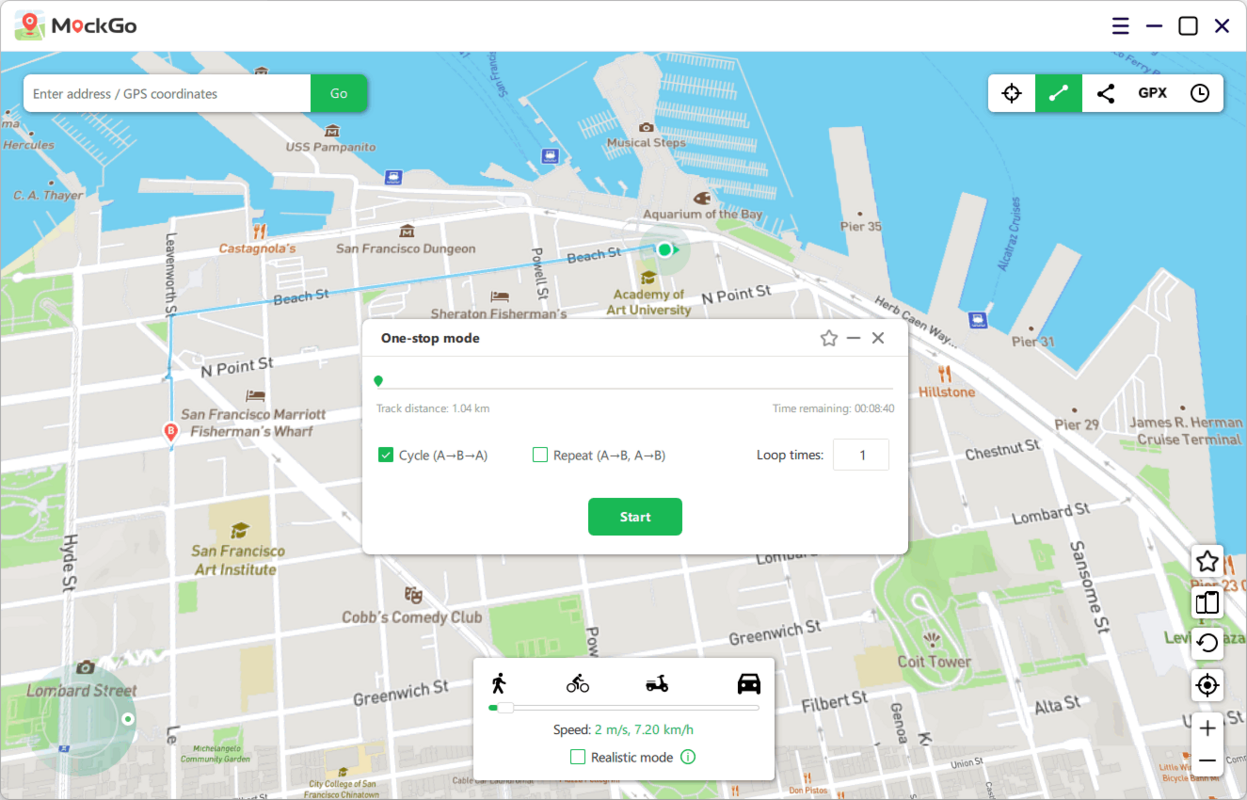1247x800 pixels.
Task: Minimize the One-stop mode panel
Action: [853, 338]
